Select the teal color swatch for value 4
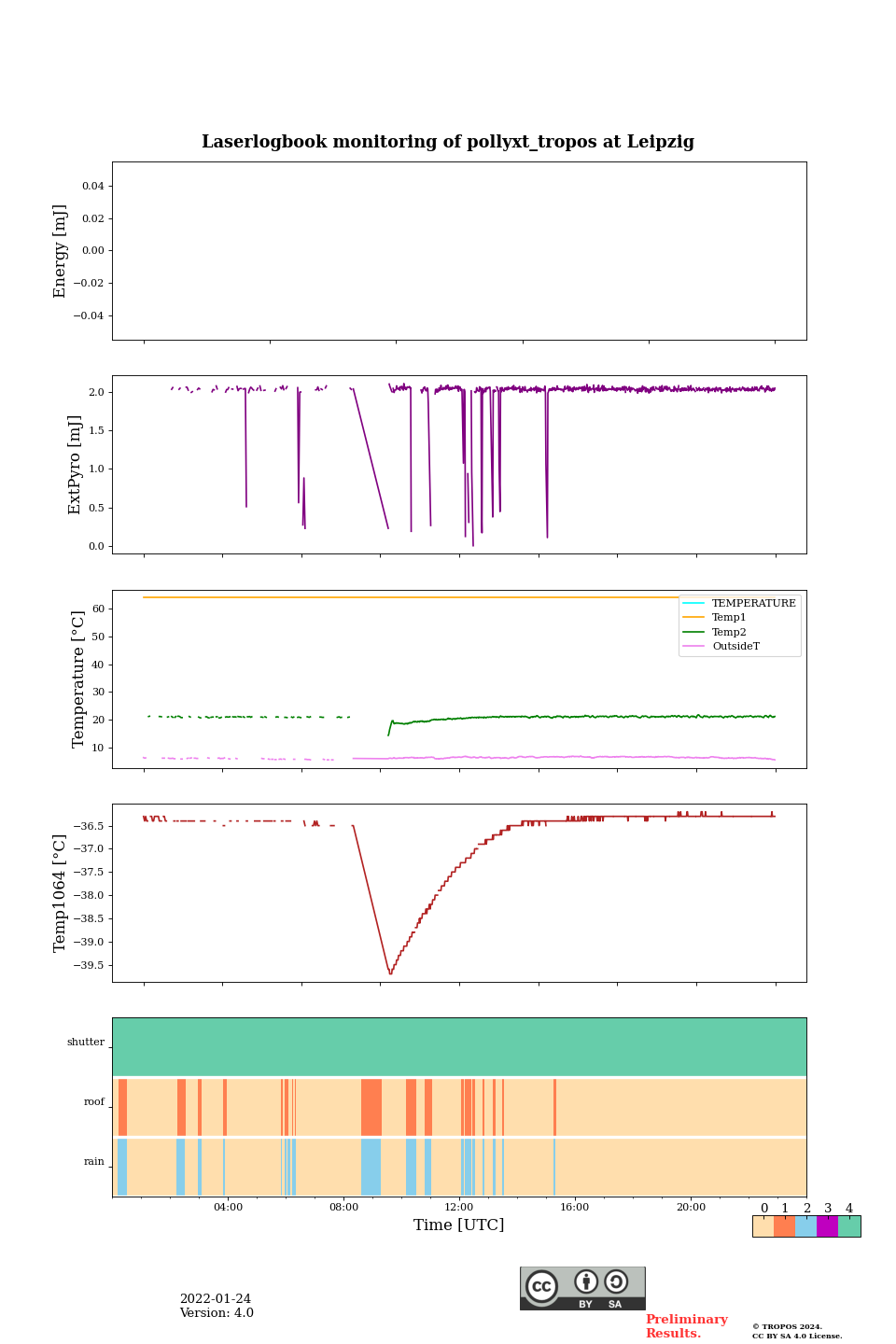This screenshot has width=896, height=1344. pos(849,1226)
